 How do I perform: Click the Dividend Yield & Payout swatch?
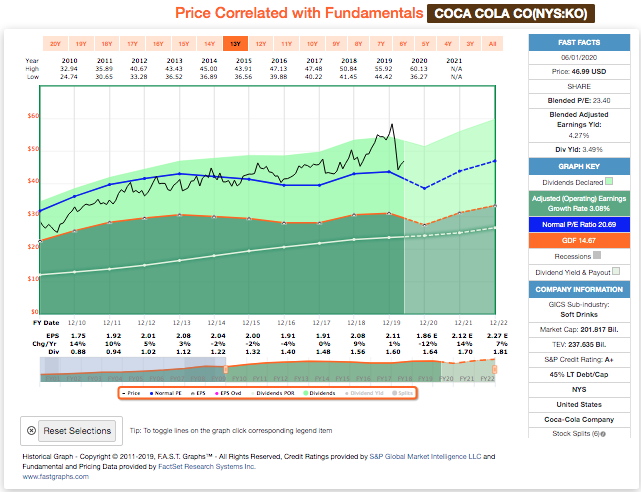[616, 271]
